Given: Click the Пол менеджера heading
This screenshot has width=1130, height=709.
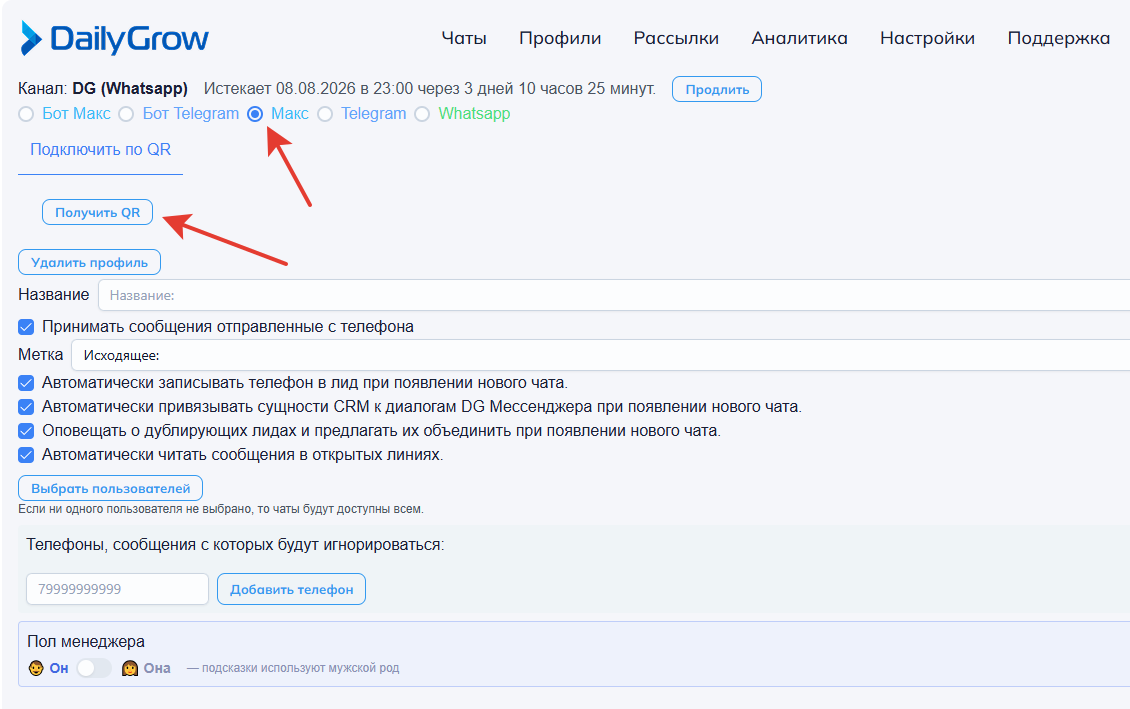Looking at the screenshot, I should (x=86, y=641).
